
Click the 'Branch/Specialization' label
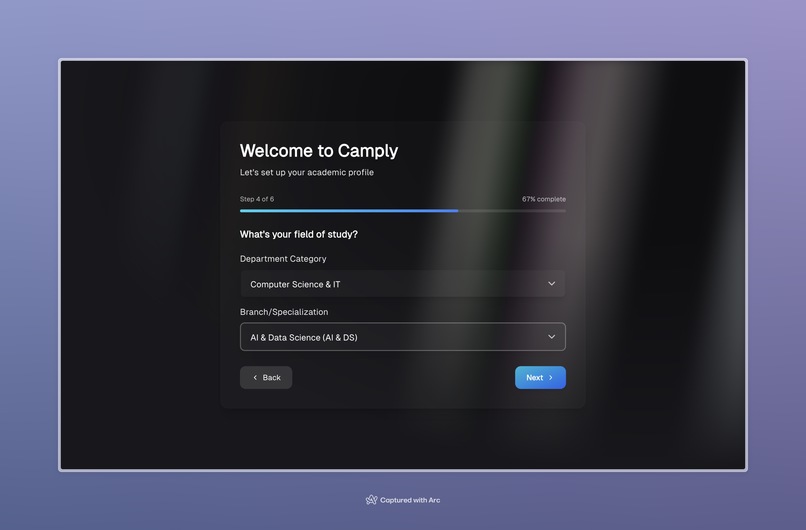pos(284,312)
